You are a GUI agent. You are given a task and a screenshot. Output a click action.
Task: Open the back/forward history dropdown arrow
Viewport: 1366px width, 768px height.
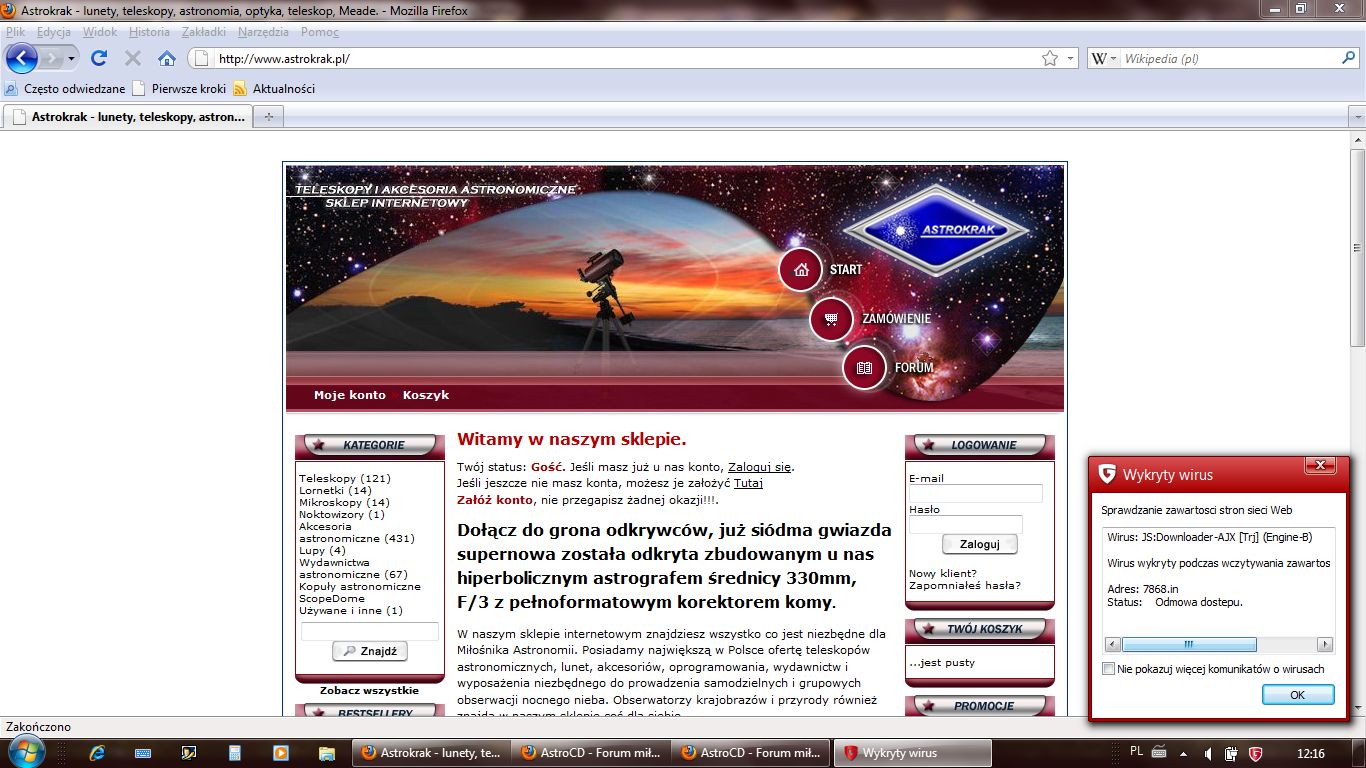click(x=71, y=59)
